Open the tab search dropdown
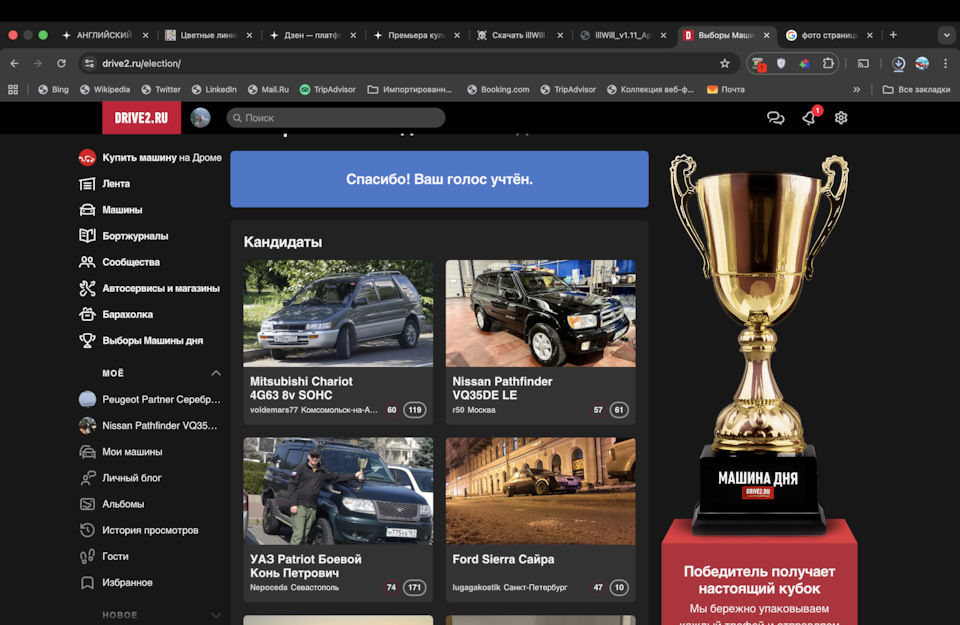Image resolution: width=960 pixels, height=625 pixels. click(x=947, y=35)
